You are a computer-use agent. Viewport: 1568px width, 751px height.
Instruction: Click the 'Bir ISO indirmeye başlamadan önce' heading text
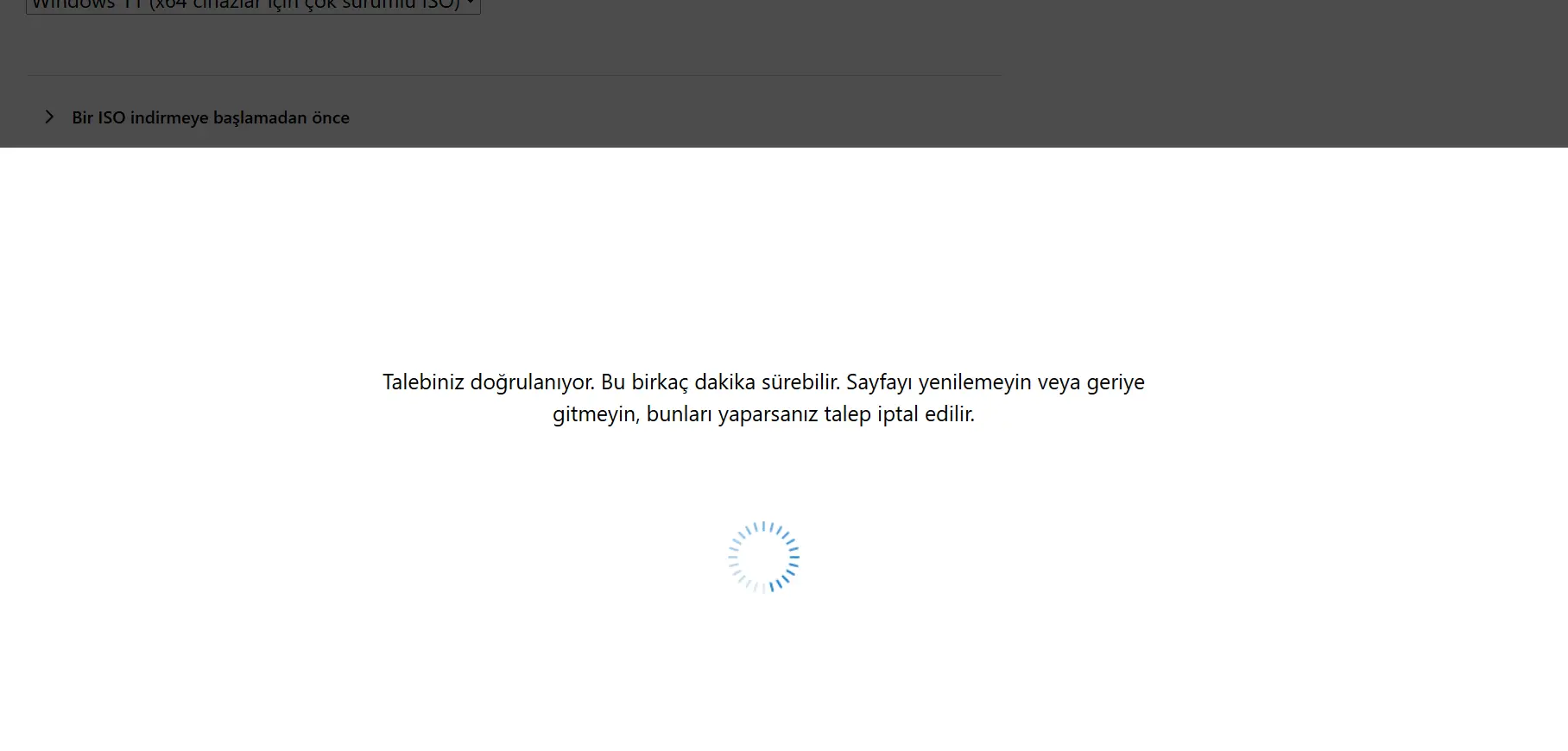tap(211, 117)
